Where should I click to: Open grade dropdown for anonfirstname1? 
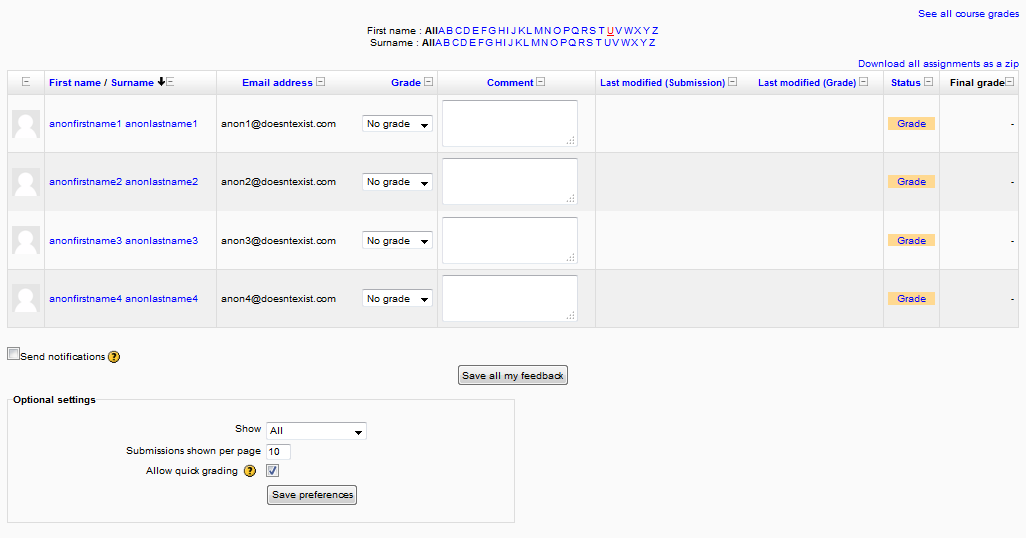pyautogui.click(x=397, y=124)
